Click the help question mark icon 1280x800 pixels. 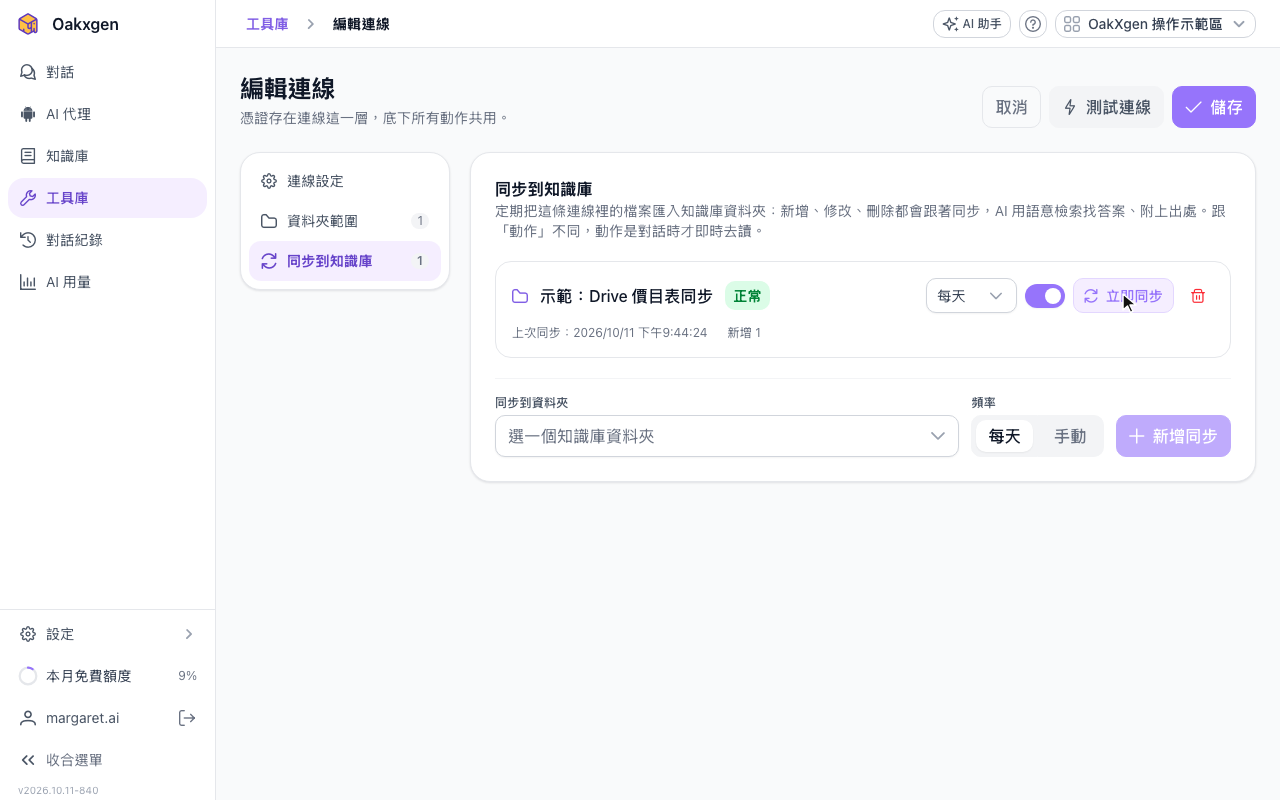pyautogui.click(x=1033, y=24)
